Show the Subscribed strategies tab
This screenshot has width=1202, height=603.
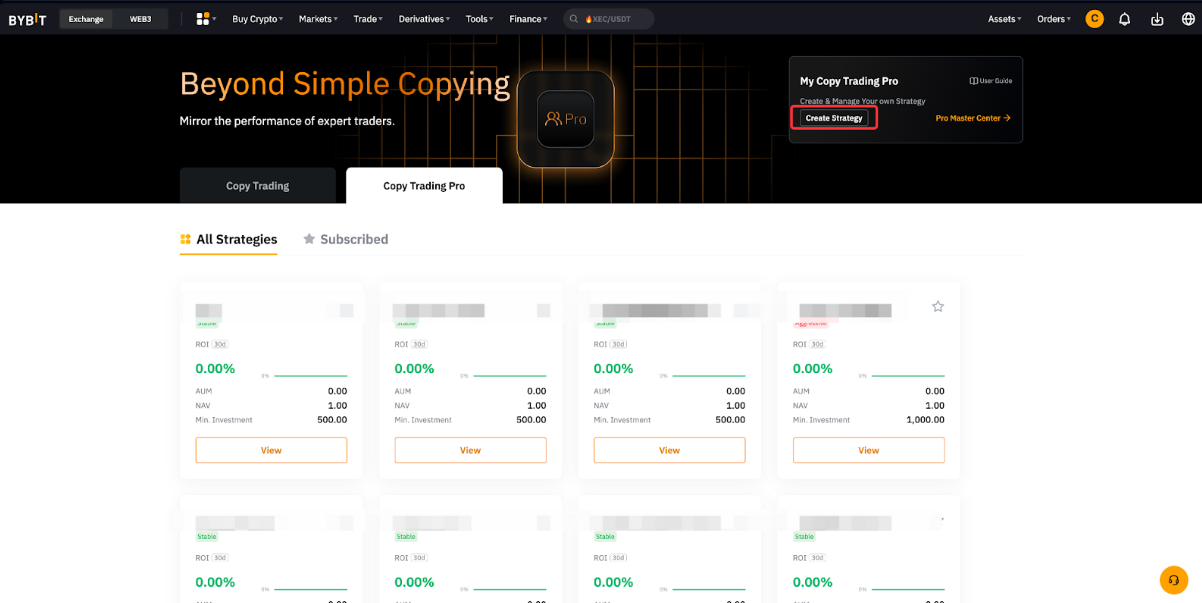point(346,239)
